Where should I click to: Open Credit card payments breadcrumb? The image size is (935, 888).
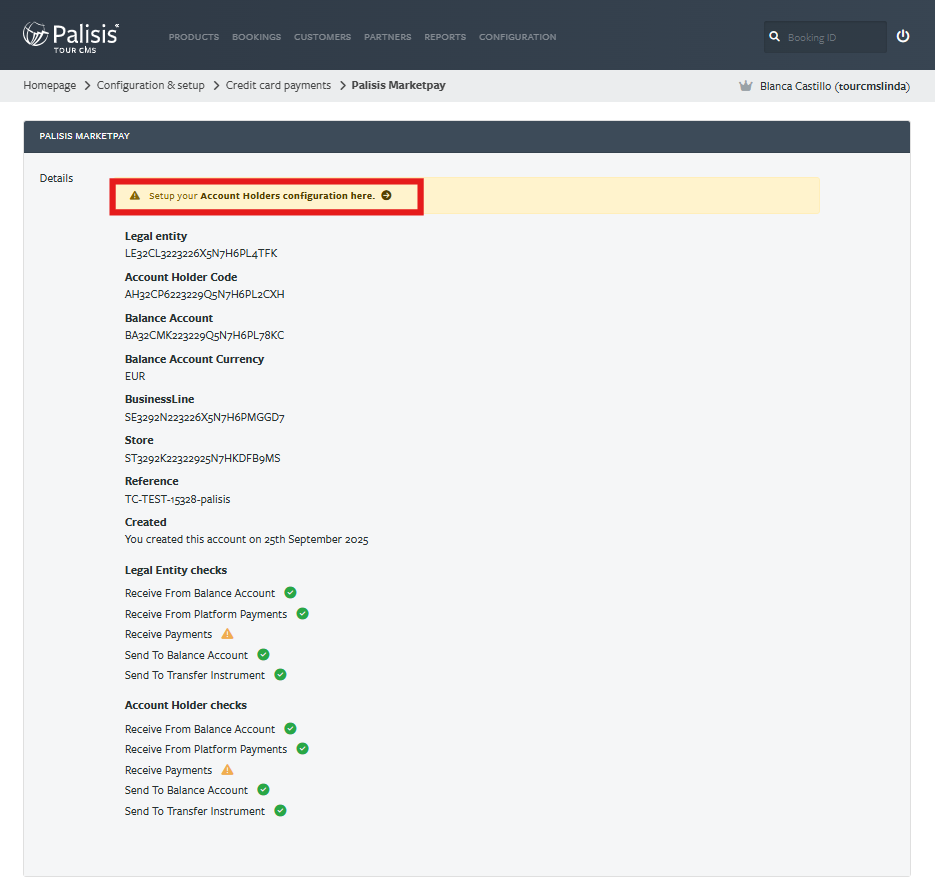278,85
